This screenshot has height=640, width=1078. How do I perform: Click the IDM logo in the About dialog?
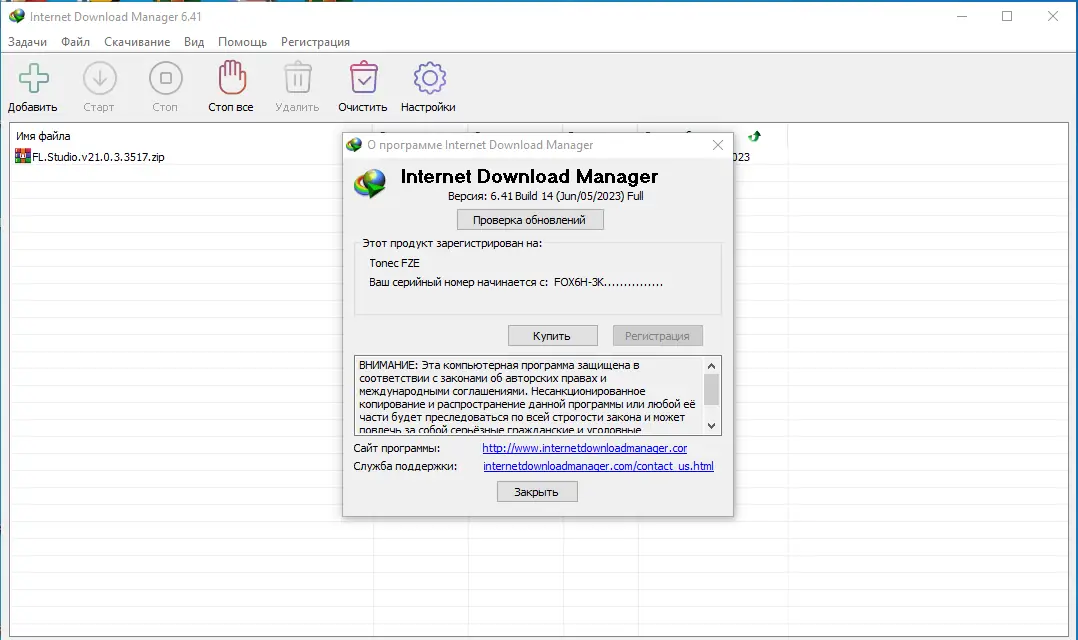click(370, 185)
